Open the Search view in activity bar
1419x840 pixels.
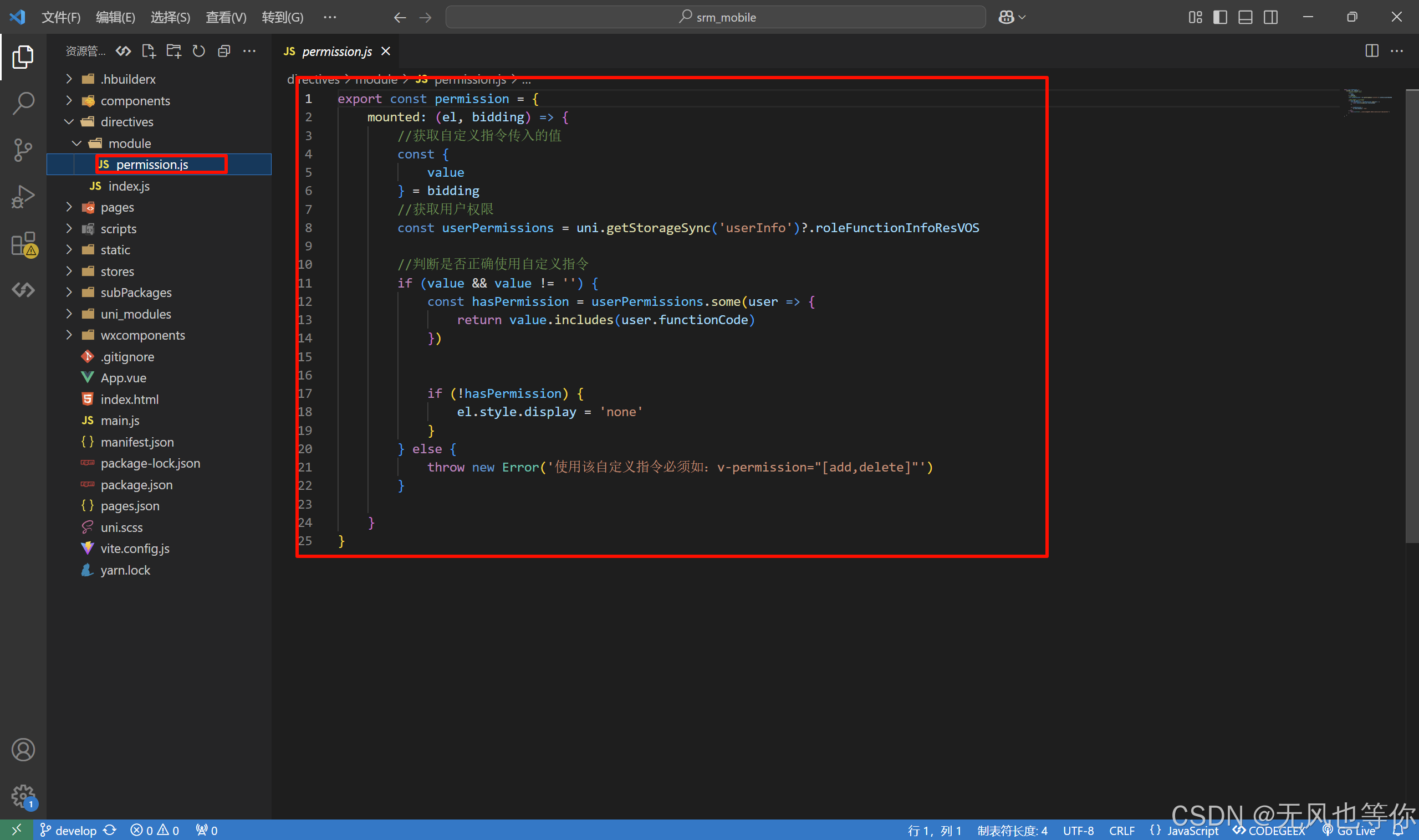pos(23,104)
